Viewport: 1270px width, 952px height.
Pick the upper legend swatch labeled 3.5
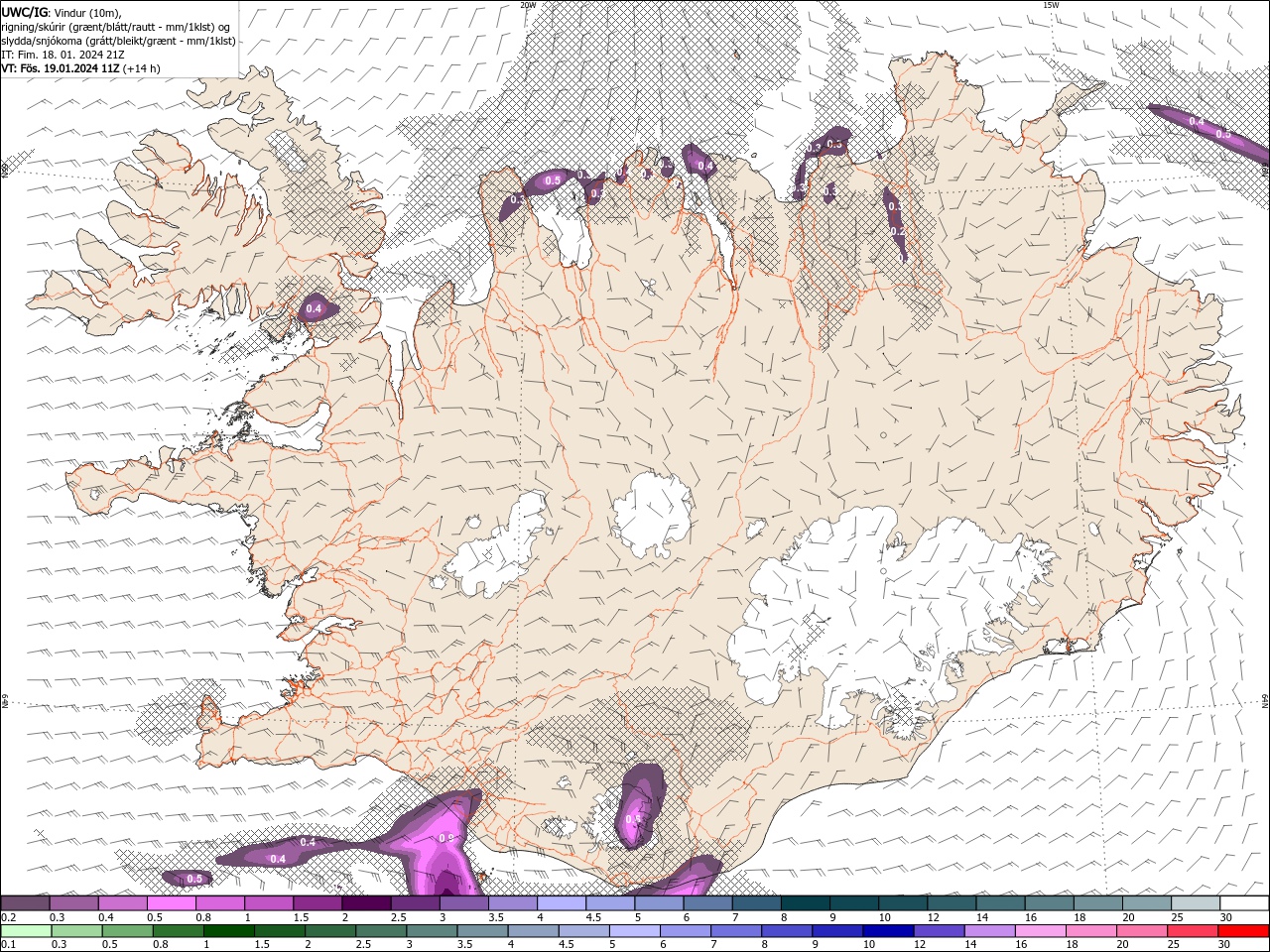tap(513, 903)
